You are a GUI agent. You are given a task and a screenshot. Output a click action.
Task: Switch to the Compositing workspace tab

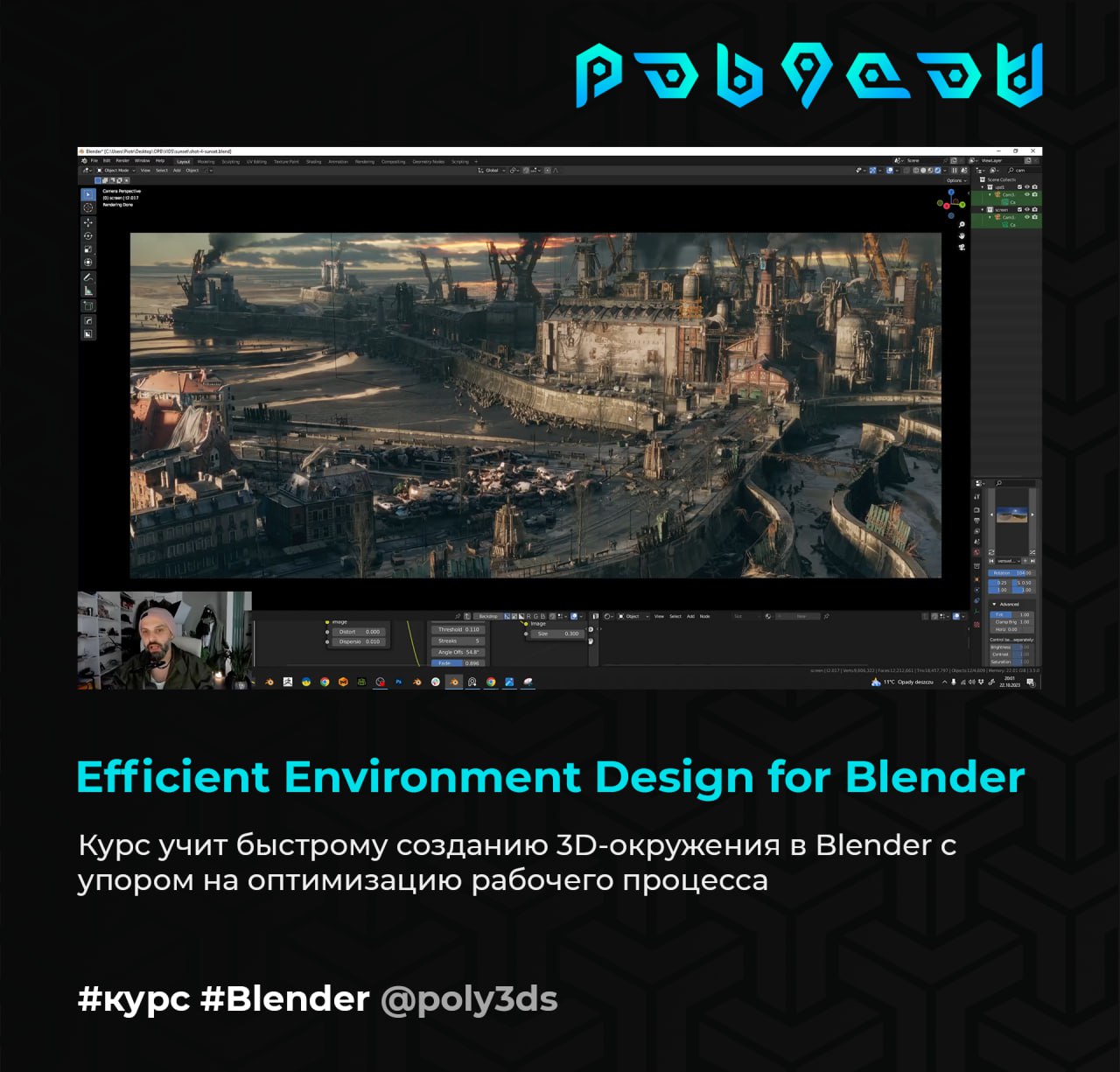click(393, 162)
